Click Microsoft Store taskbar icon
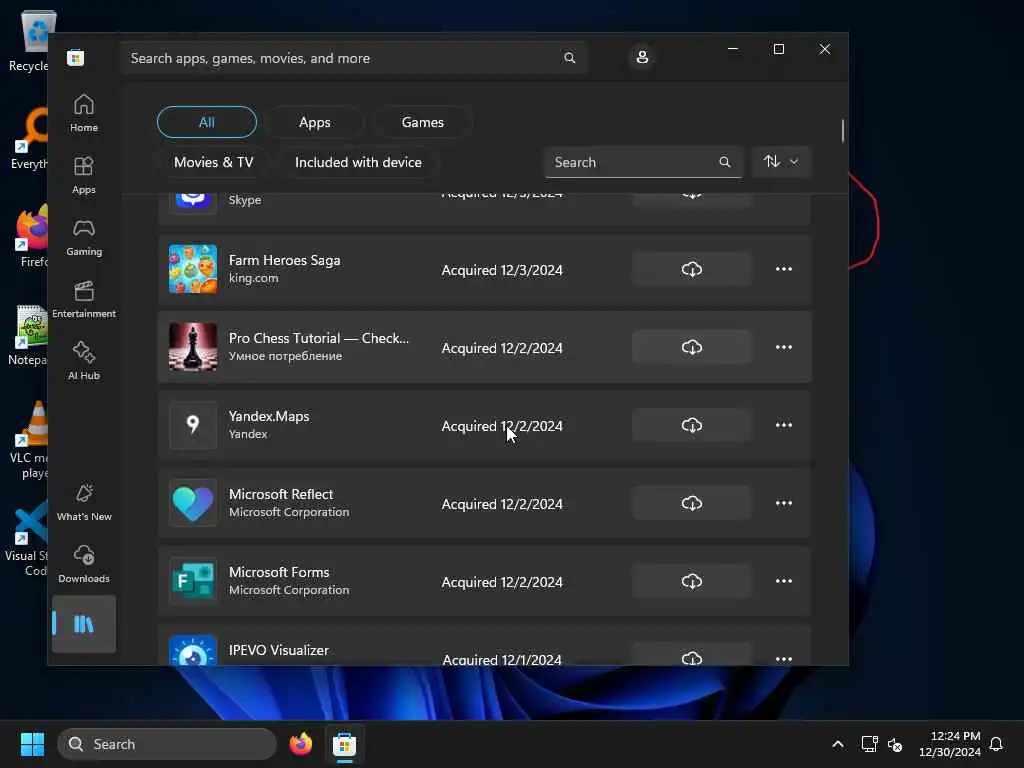 [344, 744]
